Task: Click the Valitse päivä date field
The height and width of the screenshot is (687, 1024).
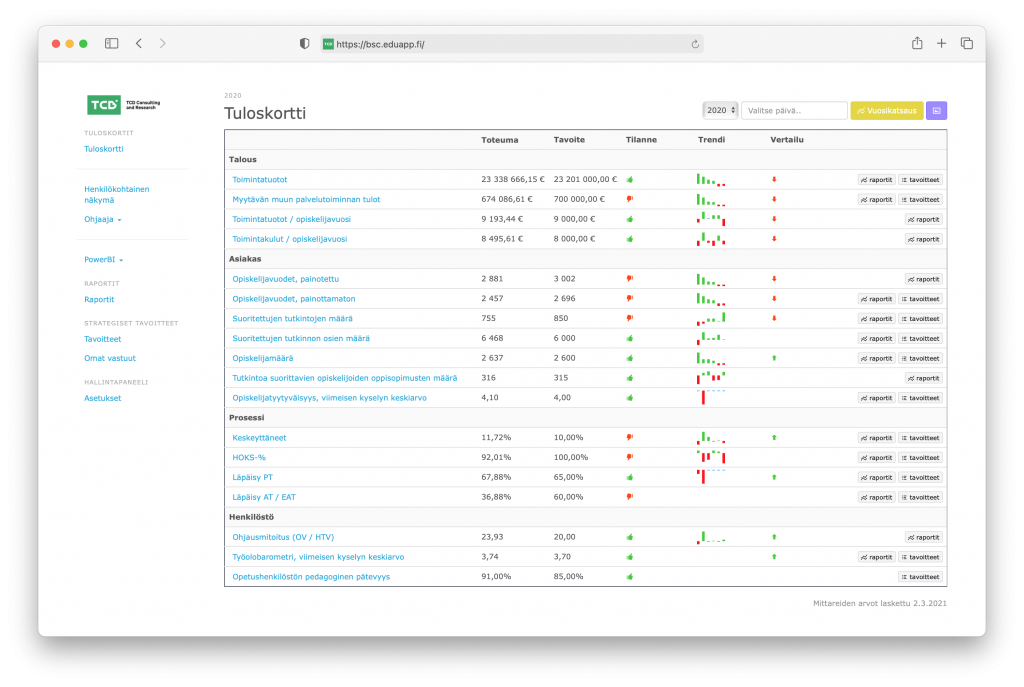Action: tap(794, 111)
